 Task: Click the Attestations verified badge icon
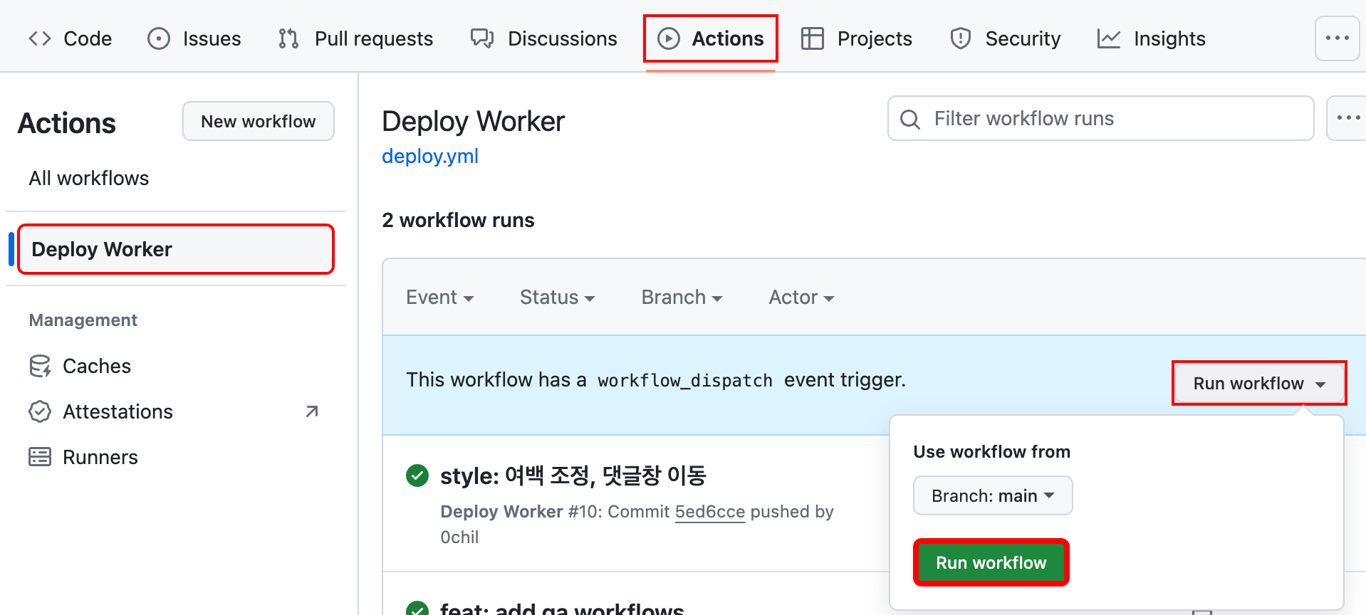point(40,411)
